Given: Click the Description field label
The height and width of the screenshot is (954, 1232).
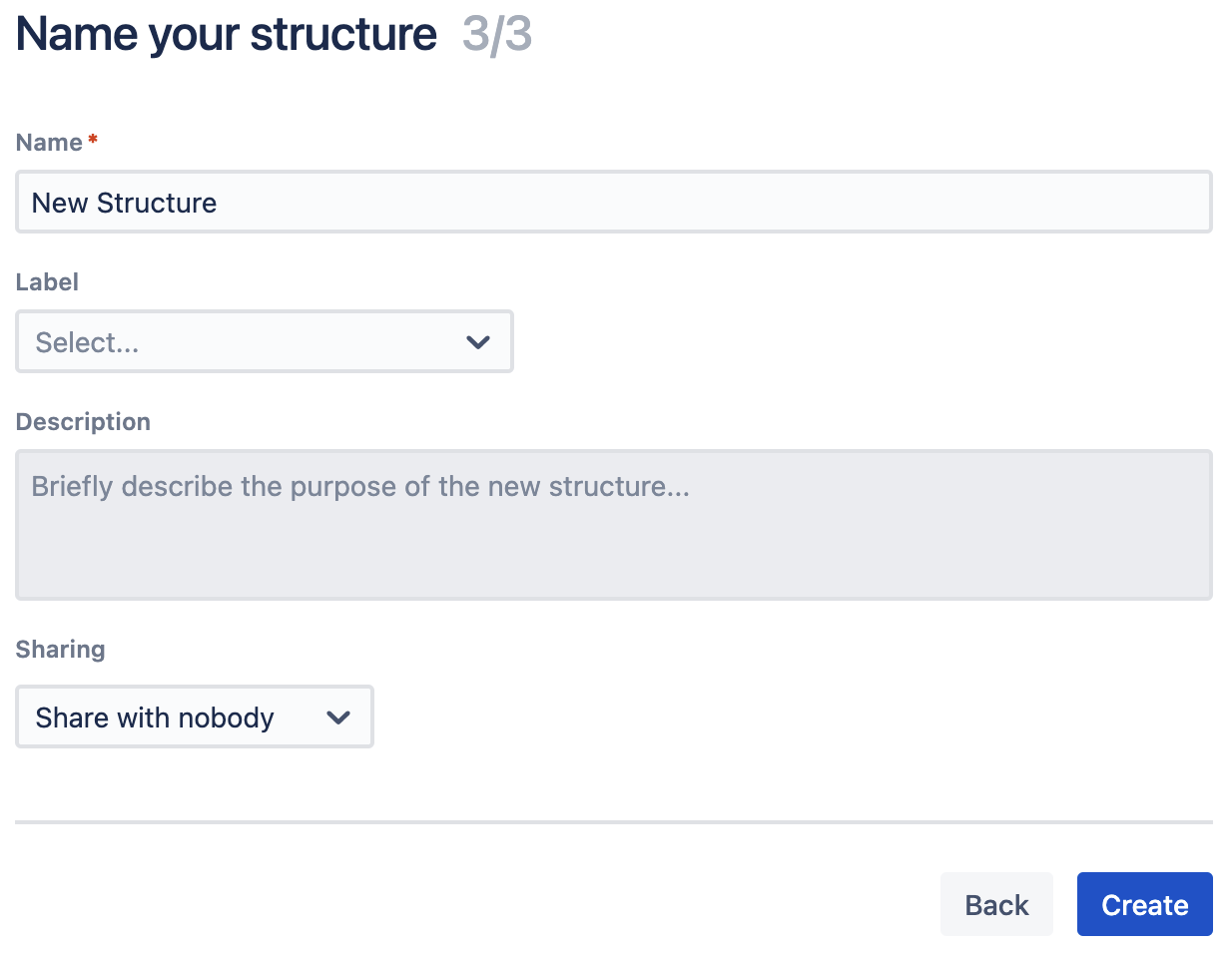Looking at the screenshot, I should (x=83, y=422).
